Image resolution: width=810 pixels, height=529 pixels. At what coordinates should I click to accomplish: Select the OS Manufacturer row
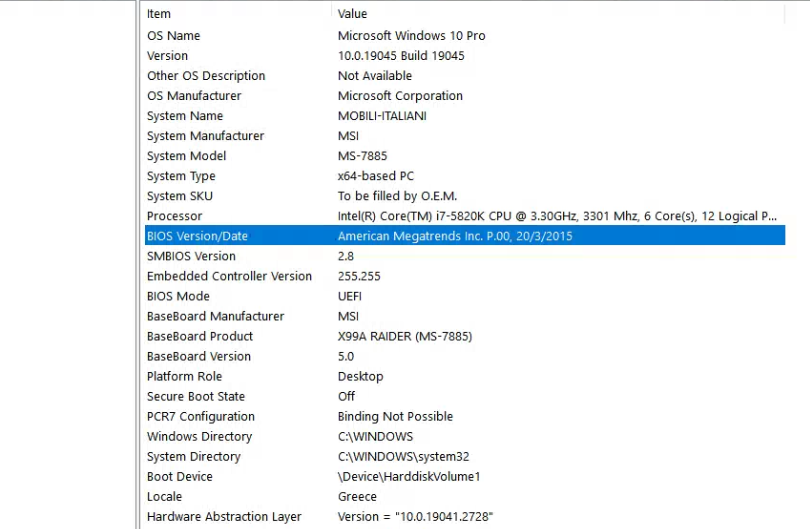click(x=465, y=96)
